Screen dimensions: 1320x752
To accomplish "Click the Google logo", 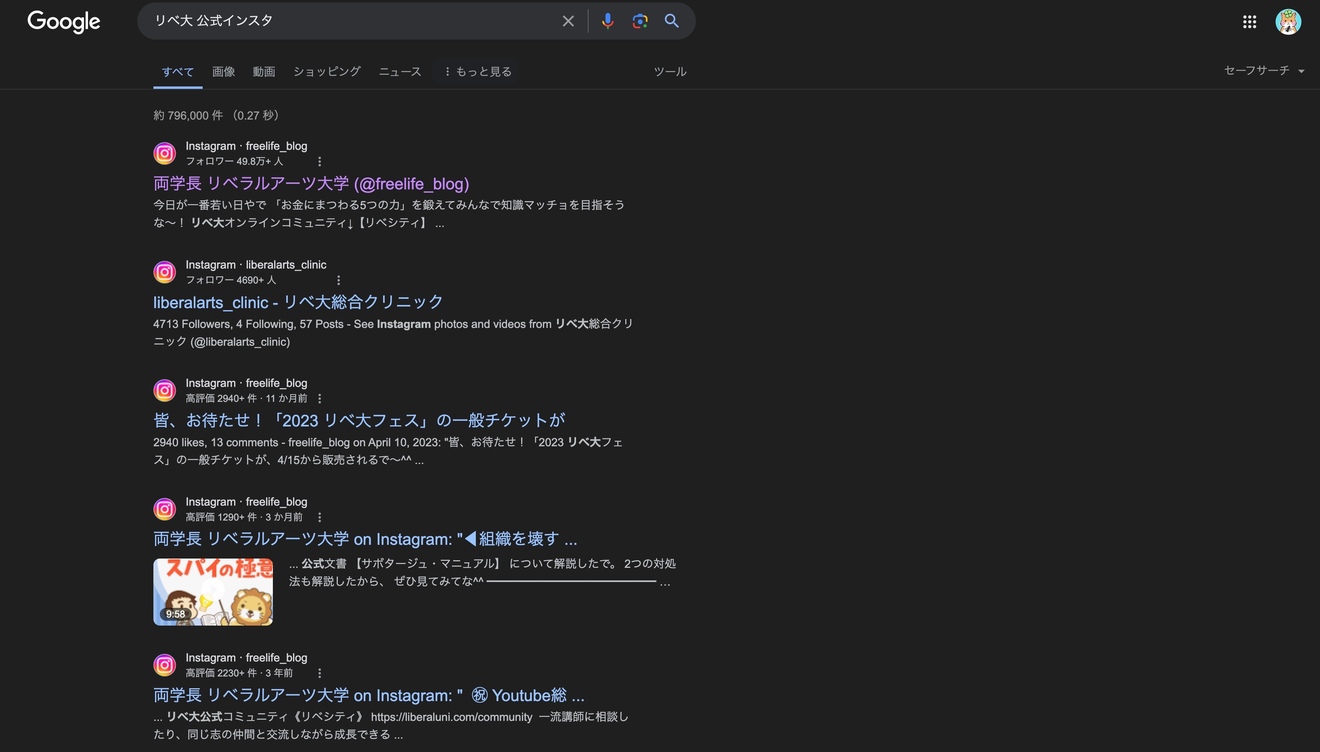I will coord(64,22).
